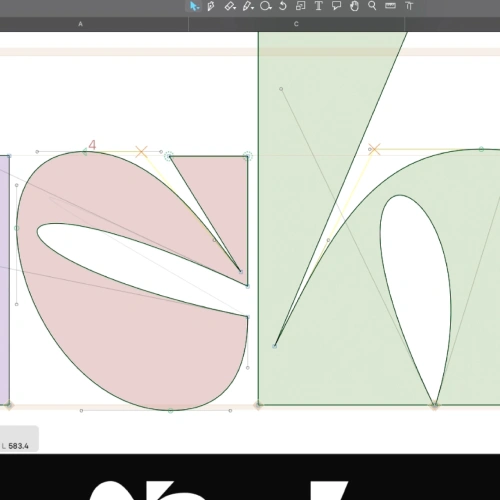Select the arrow Select tool
500x500 pixels.
(x=194, y=6)
